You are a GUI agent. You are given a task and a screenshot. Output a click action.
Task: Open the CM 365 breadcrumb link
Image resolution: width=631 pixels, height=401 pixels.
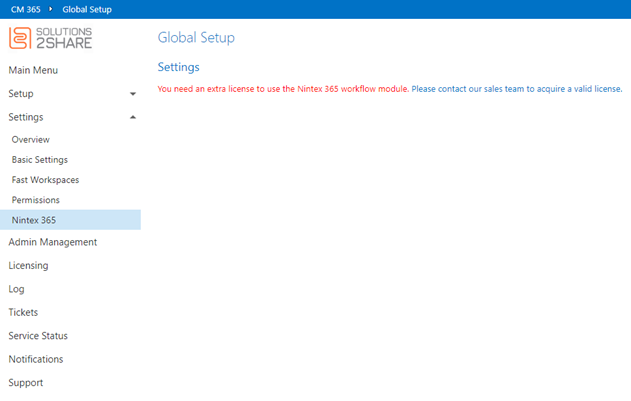coord(26,9)
